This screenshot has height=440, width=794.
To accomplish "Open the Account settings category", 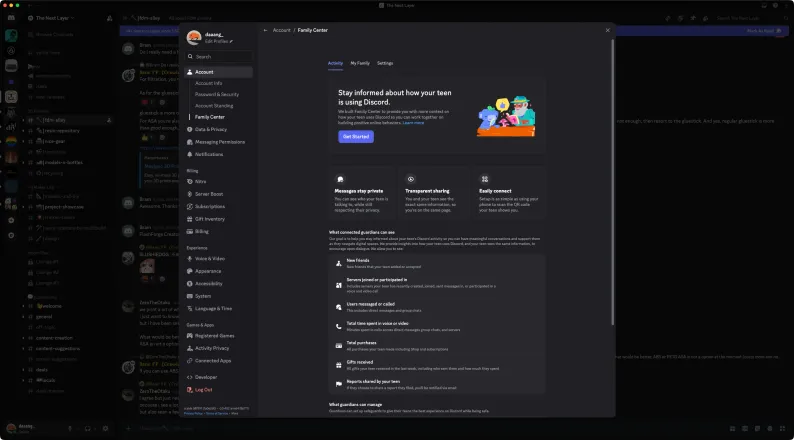I will pos(218,72).
